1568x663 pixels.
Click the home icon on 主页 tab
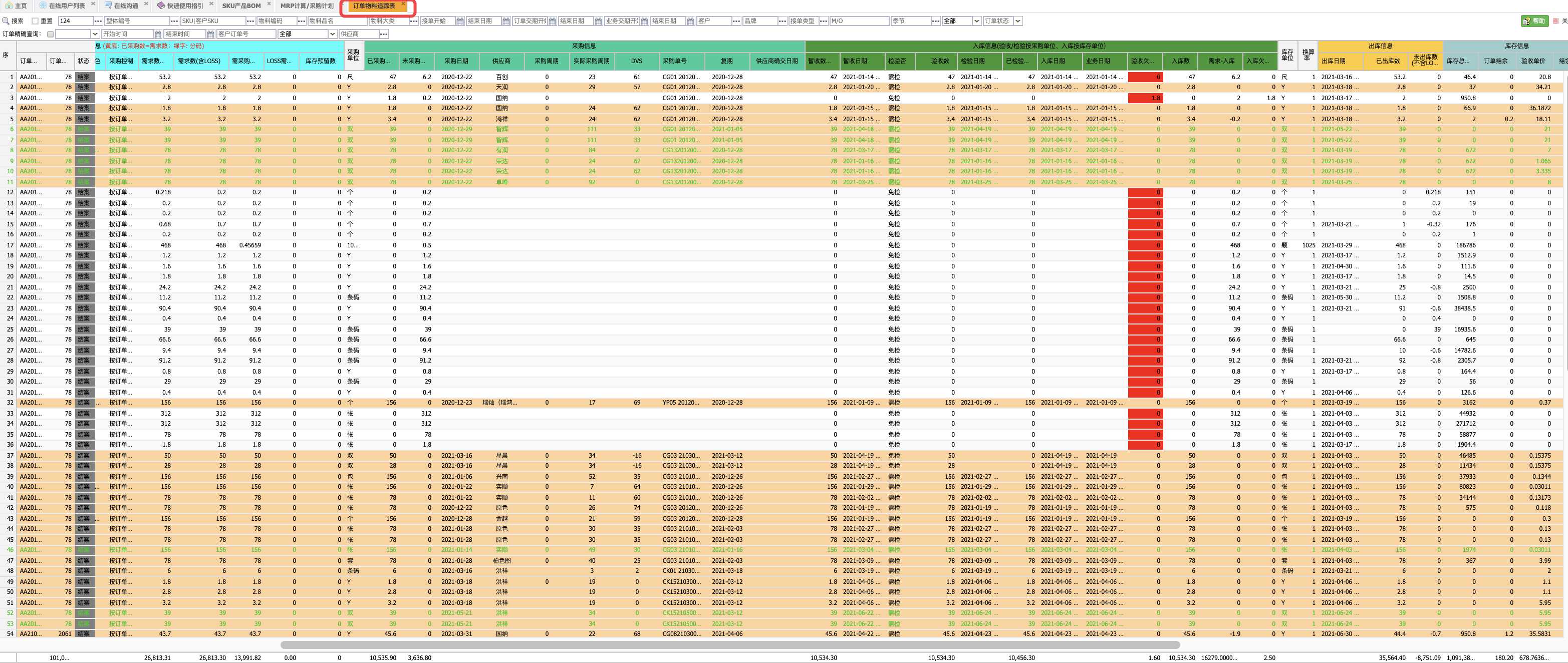(9, 6)
